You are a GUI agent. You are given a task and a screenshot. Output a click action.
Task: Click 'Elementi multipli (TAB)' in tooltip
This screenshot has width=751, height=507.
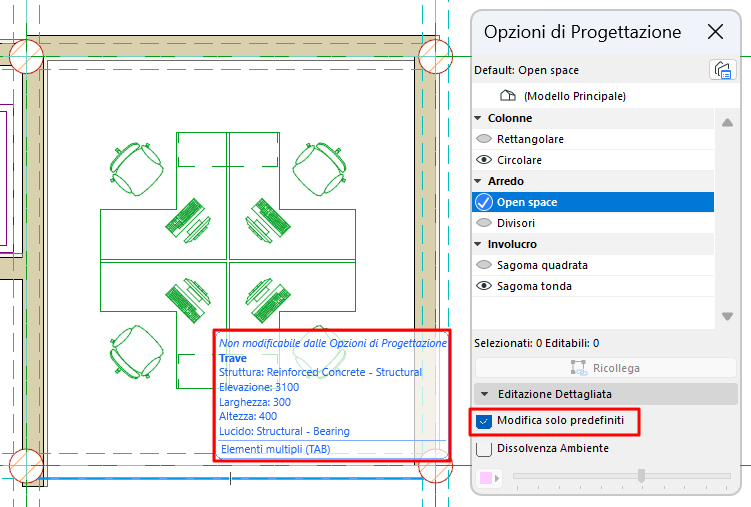(x=275, y=449)
